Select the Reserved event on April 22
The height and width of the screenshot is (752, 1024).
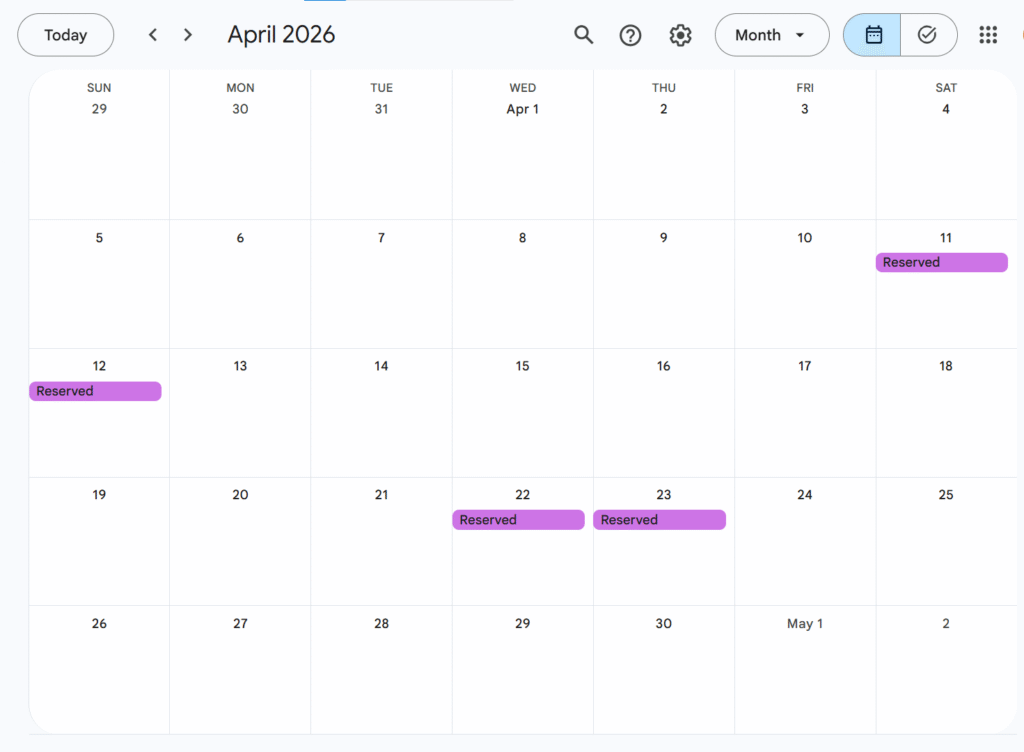point(518,520)
